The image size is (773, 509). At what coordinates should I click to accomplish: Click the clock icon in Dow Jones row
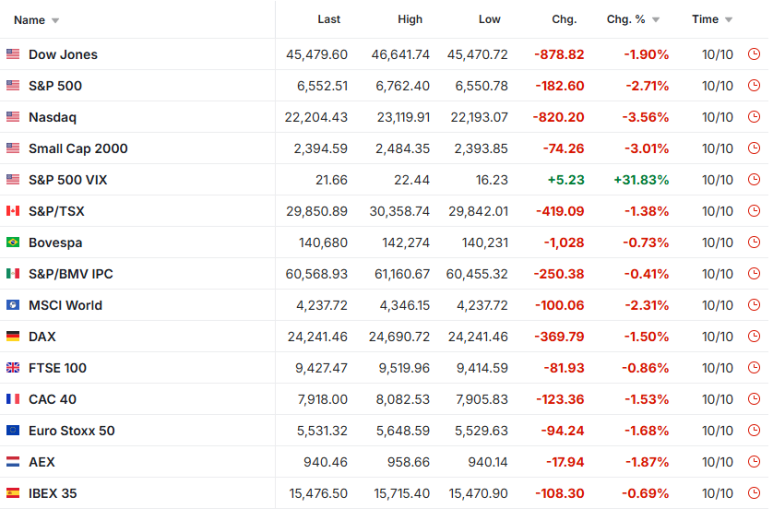pyautogui.click(x=754, y=55)
